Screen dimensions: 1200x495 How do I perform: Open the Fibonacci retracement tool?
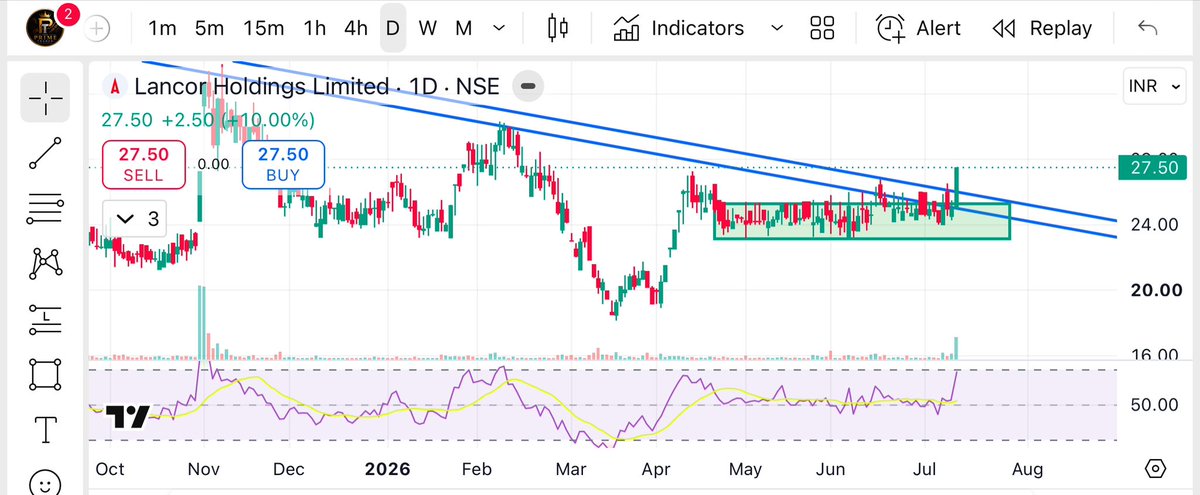pos(45,208)
